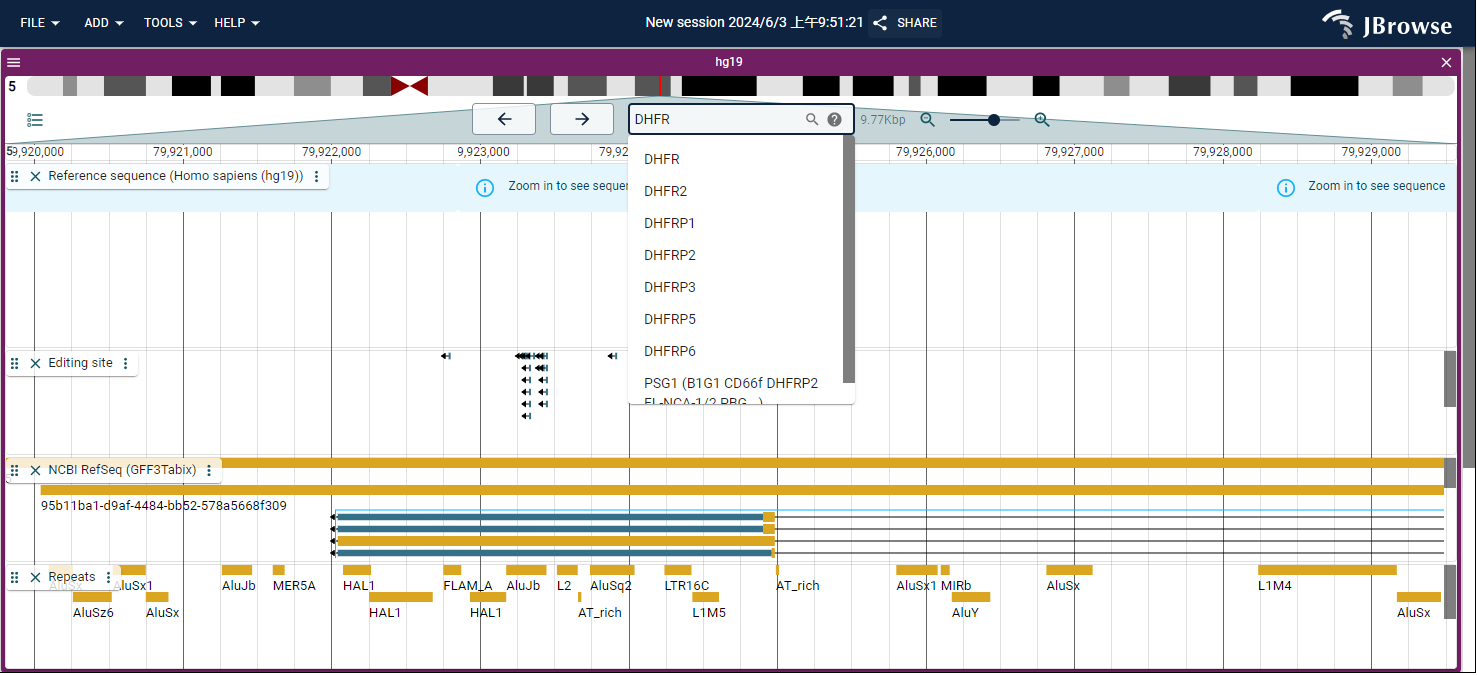Image resolution: width=1477 pixels, height=675 pixels.
Task: Click the Editing site track scrollbar
Action: coord(1450,379)
